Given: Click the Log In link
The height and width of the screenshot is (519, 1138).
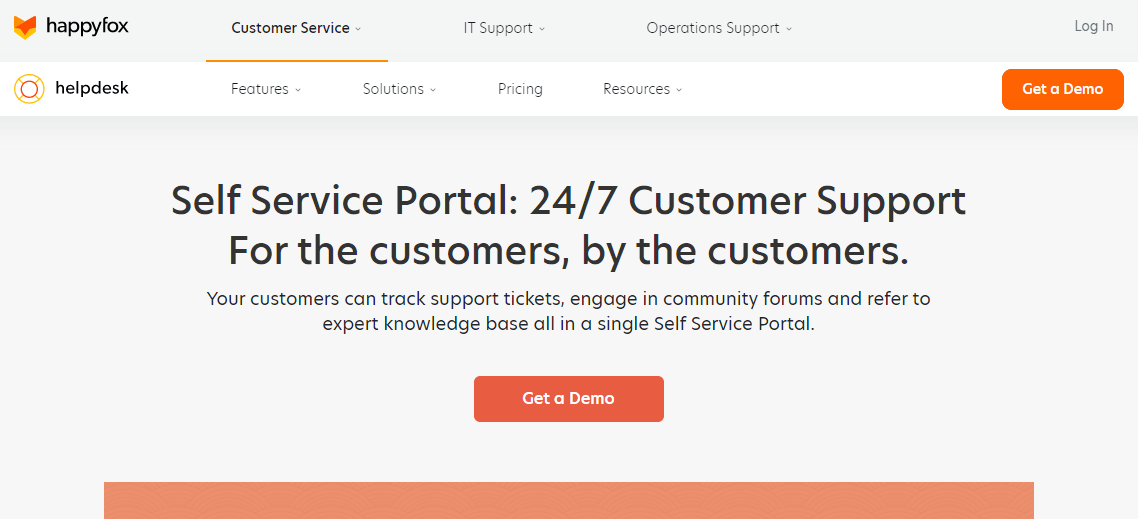Looking at the screenshot, I should click(x=1094, y=26).
